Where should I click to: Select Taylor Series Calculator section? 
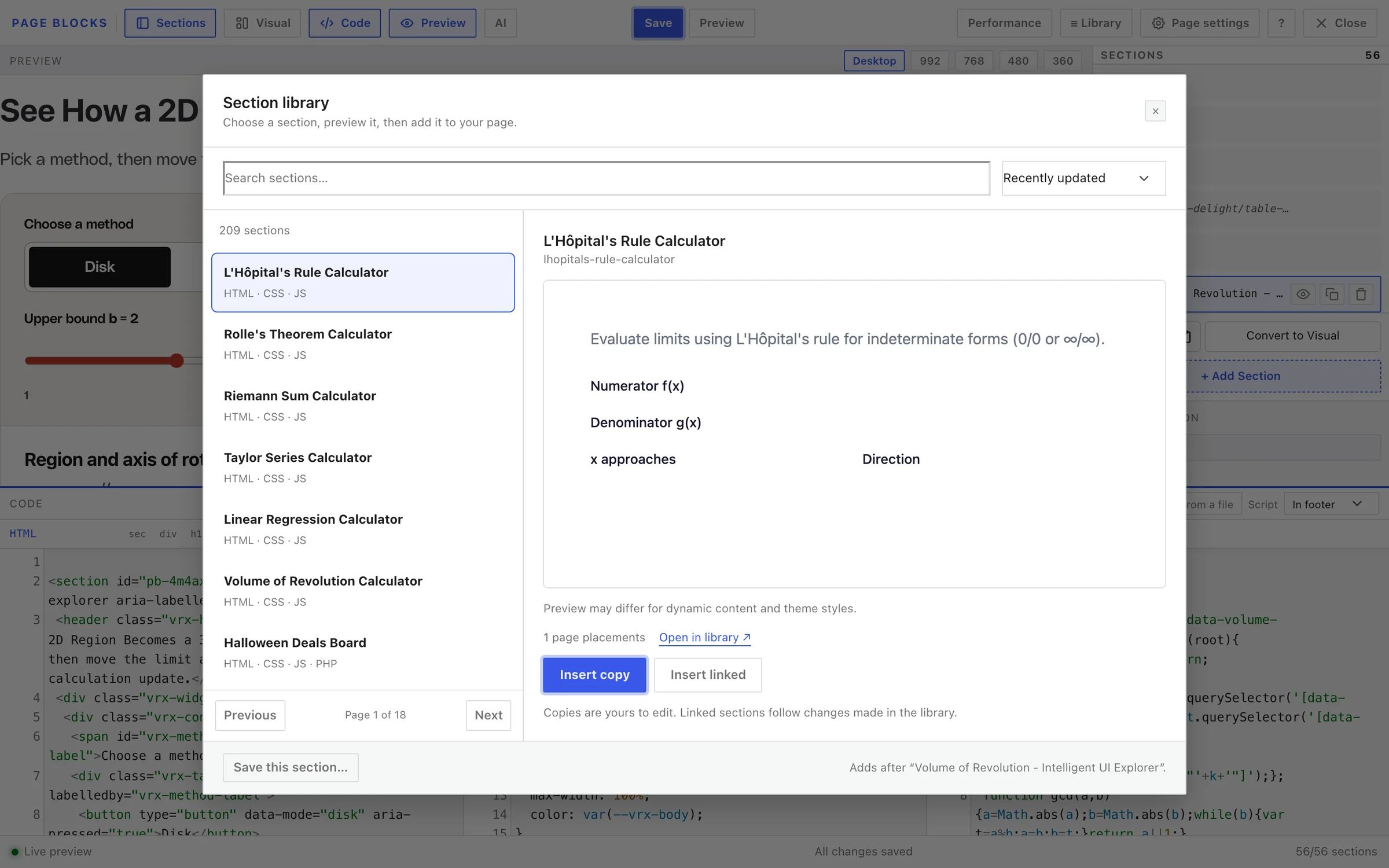coord(363,468)
